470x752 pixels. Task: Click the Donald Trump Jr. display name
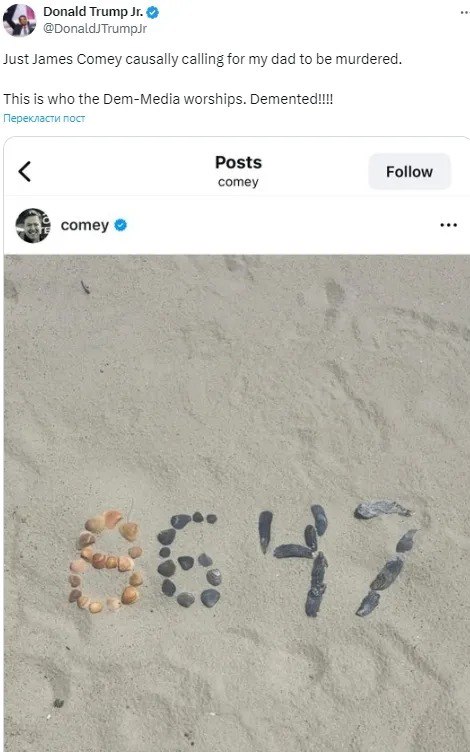(93, 12)
